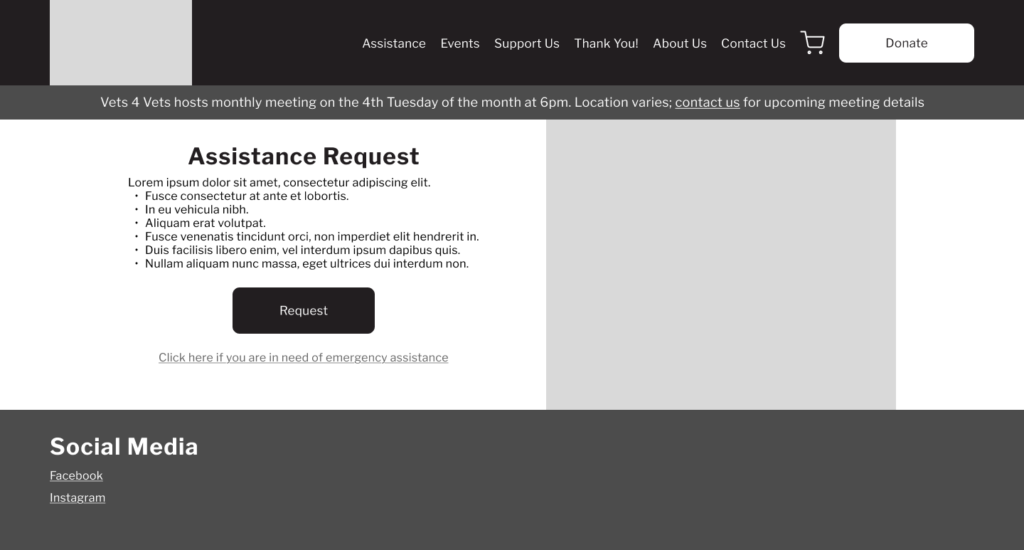The image size is (1024, 550).
Task: Select Support Us in the navigation
Action: [x=526, y=44]
